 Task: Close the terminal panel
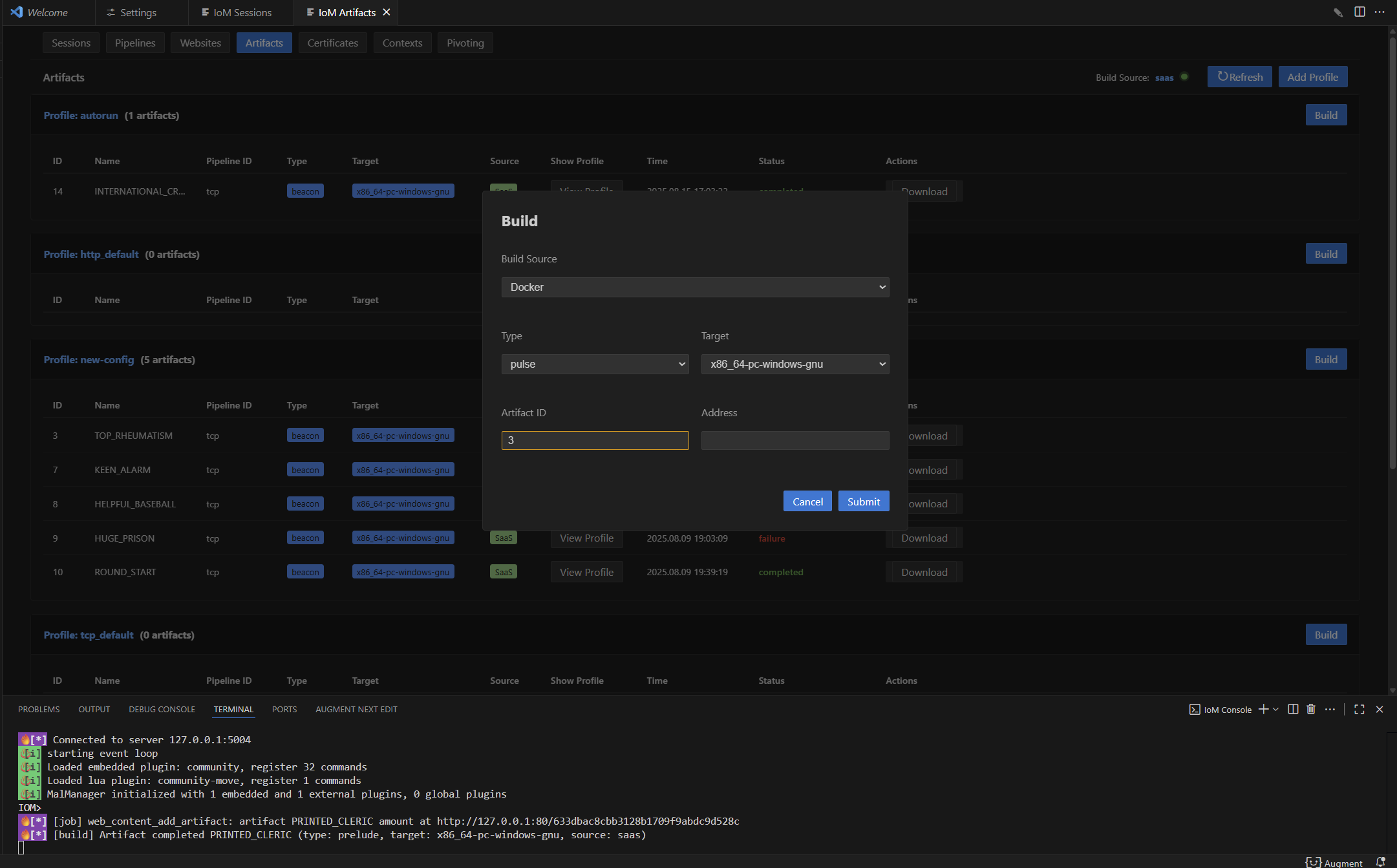(1380, 709)
